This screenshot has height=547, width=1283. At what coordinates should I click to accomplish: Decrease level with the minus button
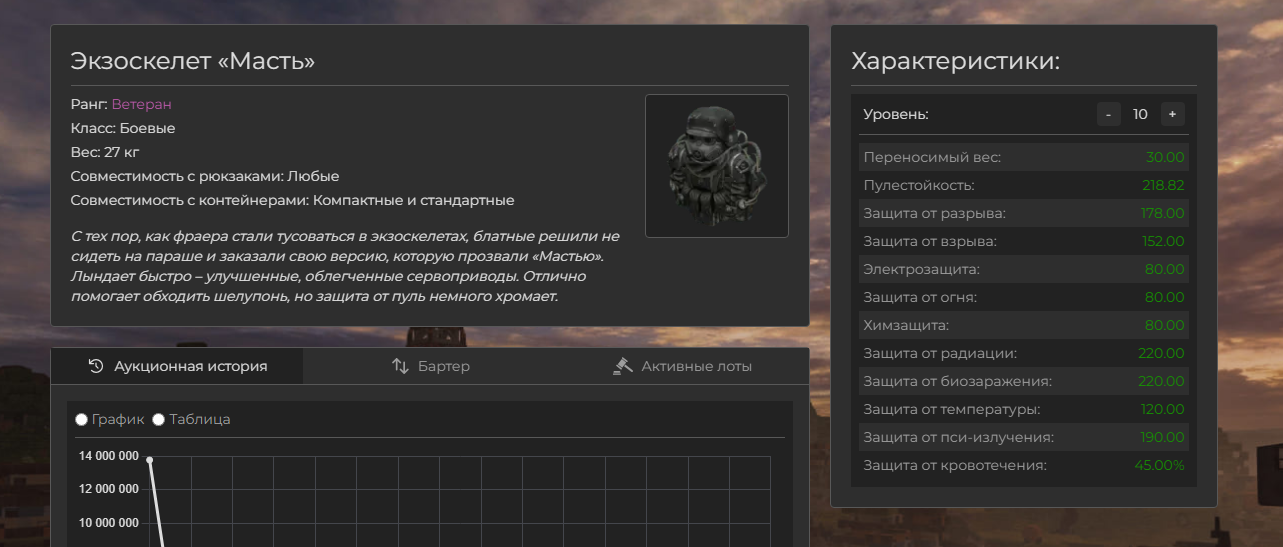pyautogui.click(x=1108, y=114)
